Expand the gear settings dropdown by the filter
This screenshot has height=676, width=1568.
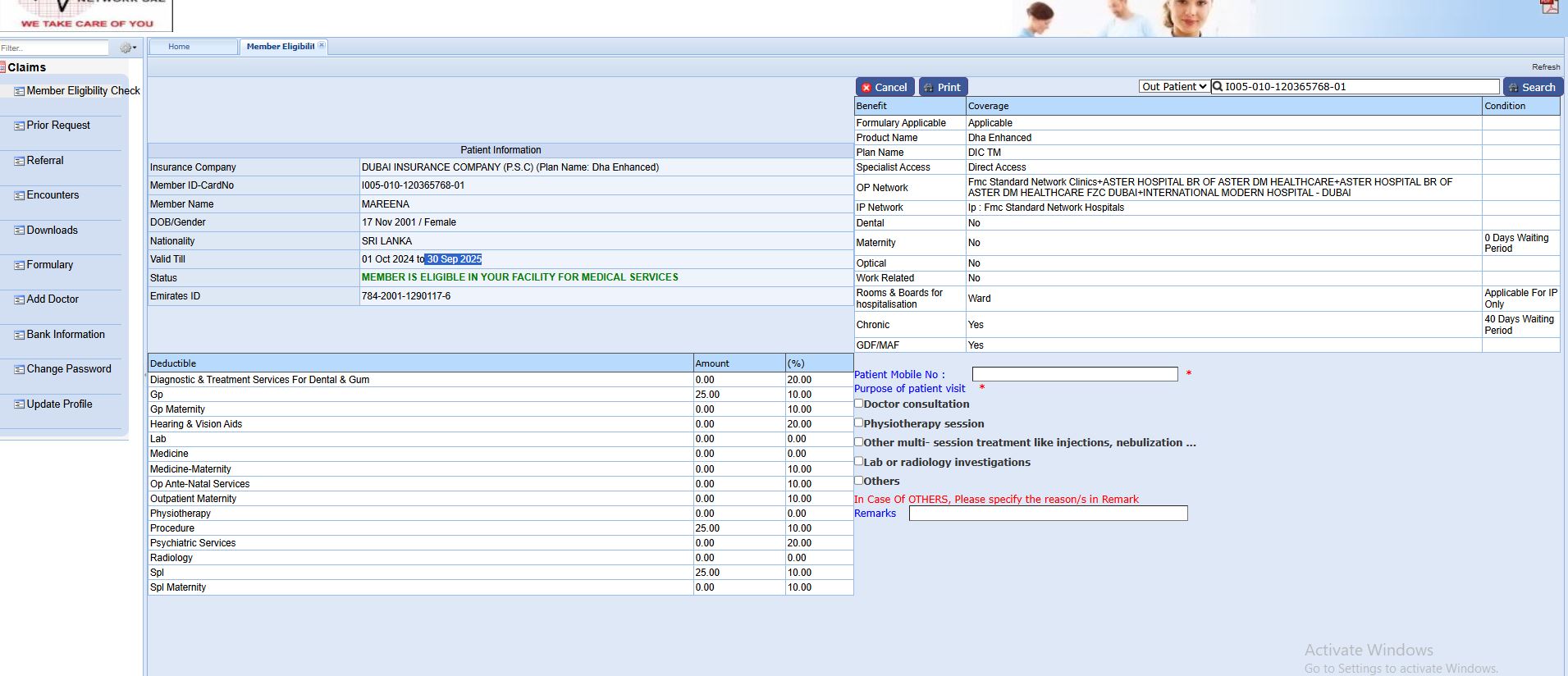pos(128,48)
